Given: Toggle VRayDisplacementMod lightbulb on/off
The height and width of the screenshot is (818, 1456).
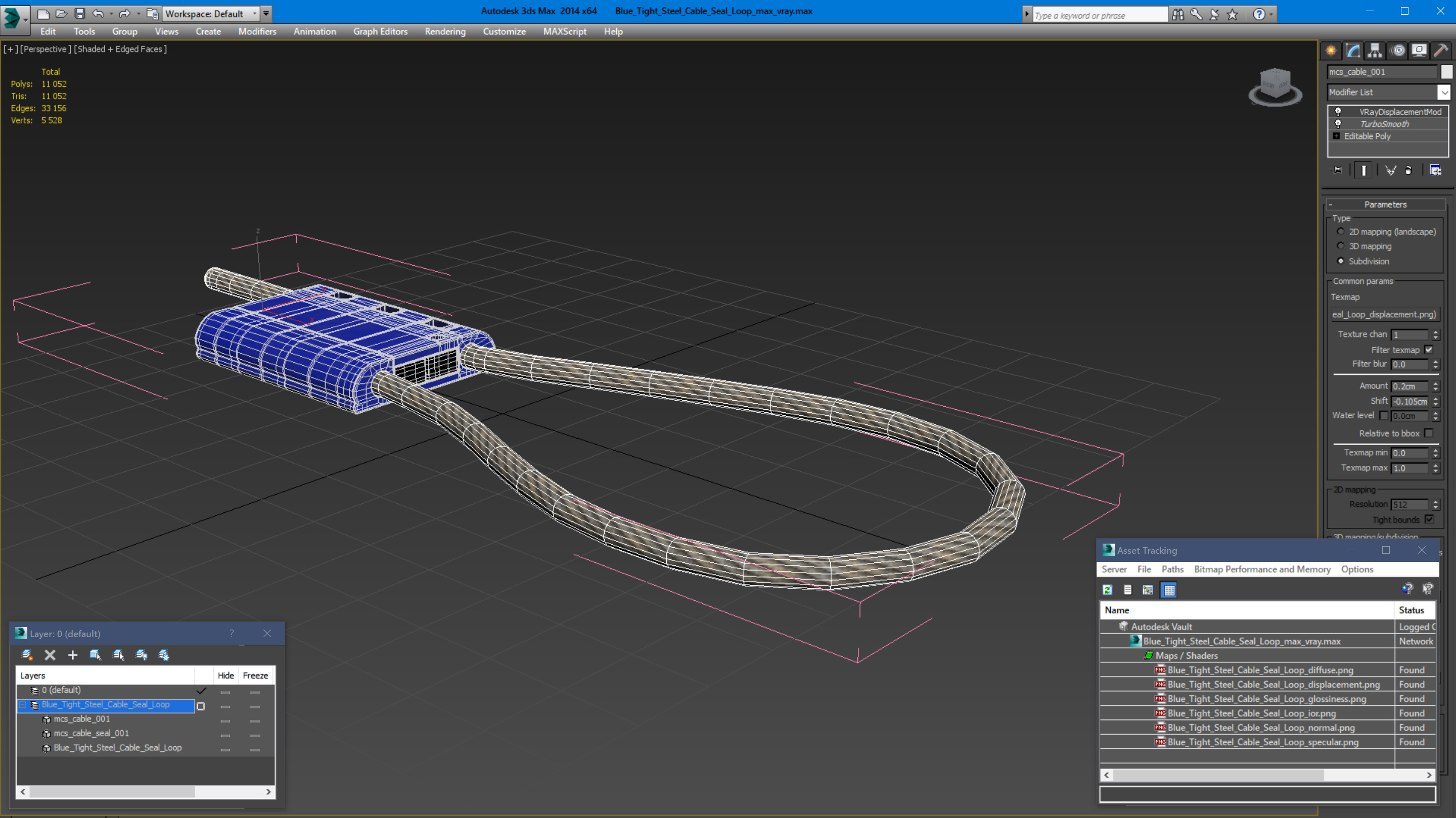Looking at the screenshot, I should (x=1338, y=112).
